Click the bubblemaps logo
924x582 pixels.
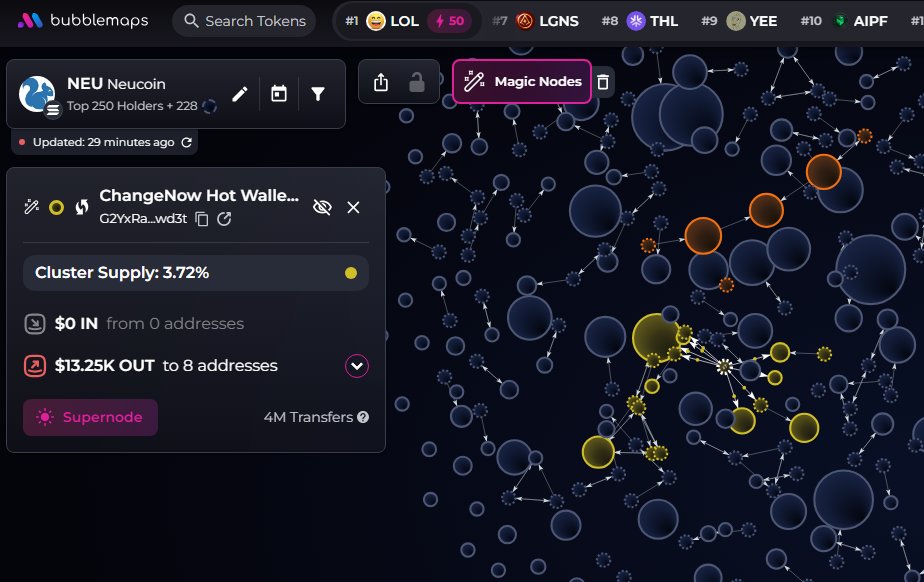(x=82, y=21)
